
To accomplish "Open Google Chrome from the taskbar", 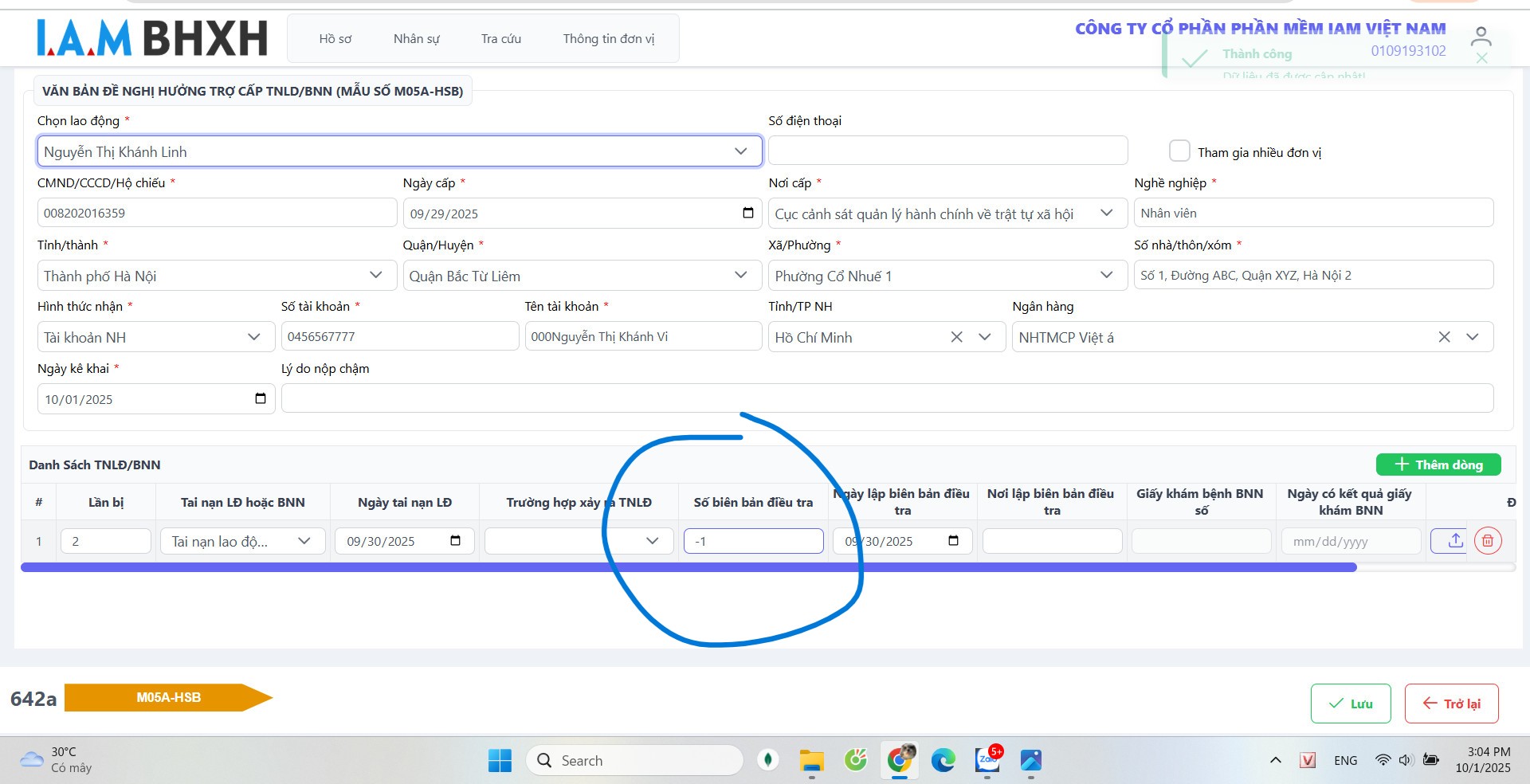I will 899,761.
